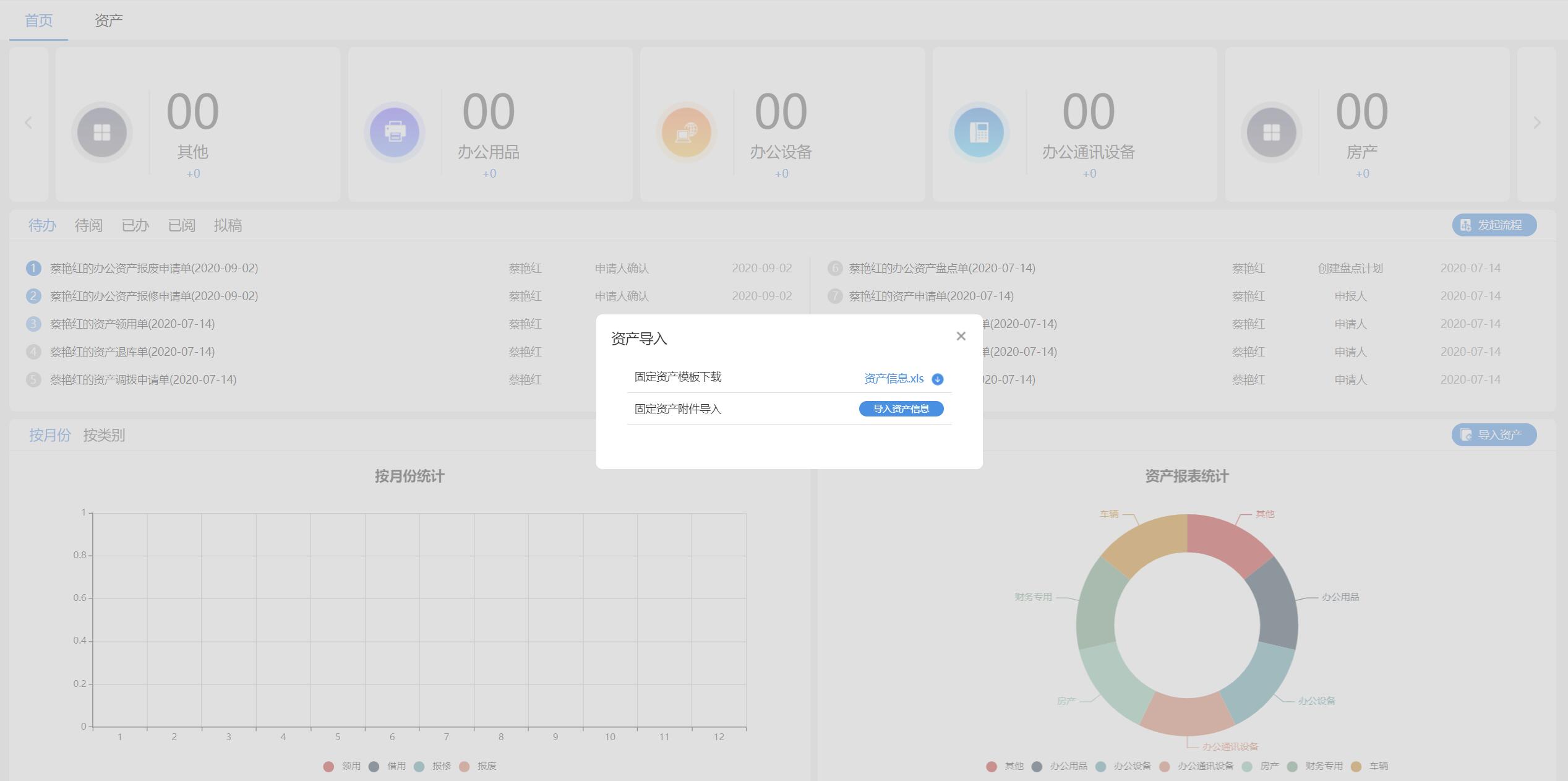Click the 办公用品 printer icon
Viewport: 1568px width, 781px height.
pos(395,132)
